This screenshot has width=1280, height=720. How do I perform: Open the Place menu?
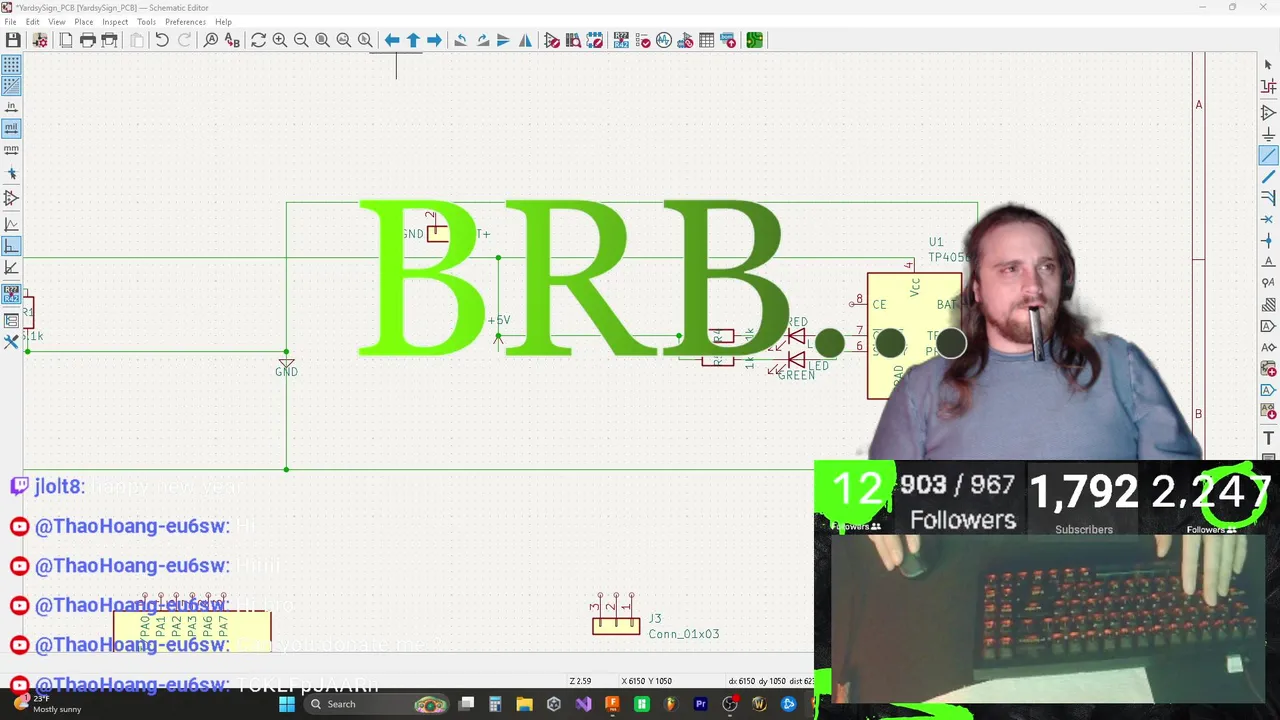click(84, 22)
